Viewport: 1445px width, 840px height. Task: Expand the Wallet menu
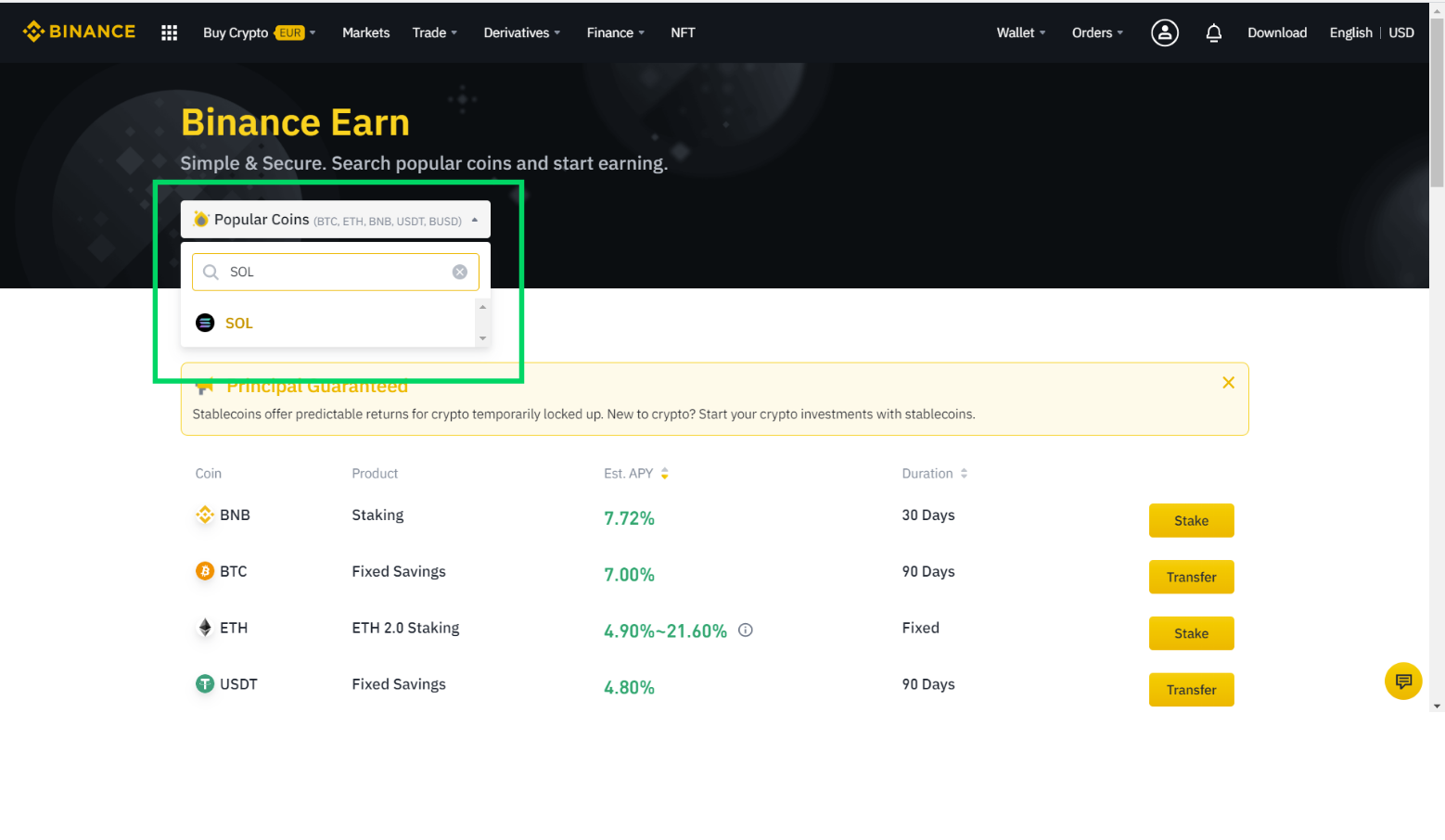click(1021, 32)
